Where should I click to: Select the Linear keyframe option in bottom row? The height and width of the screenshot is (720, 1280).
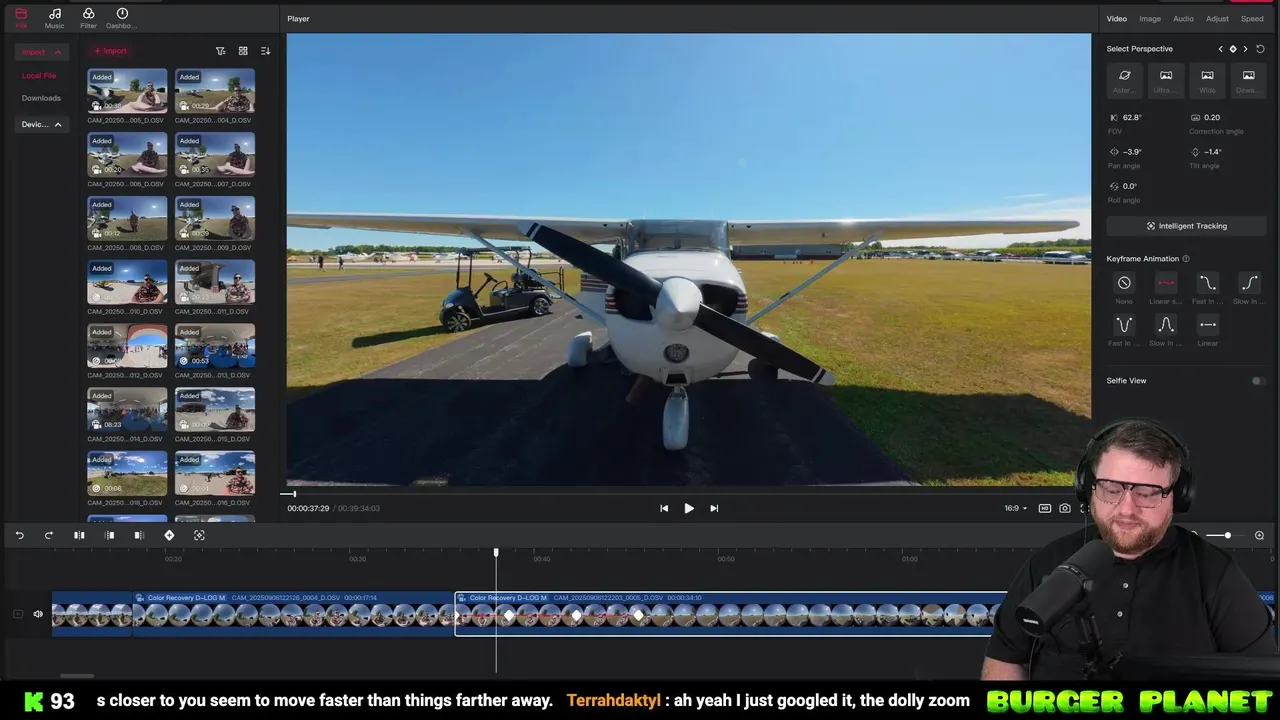pyautogui.click(x=1207, y=325)
